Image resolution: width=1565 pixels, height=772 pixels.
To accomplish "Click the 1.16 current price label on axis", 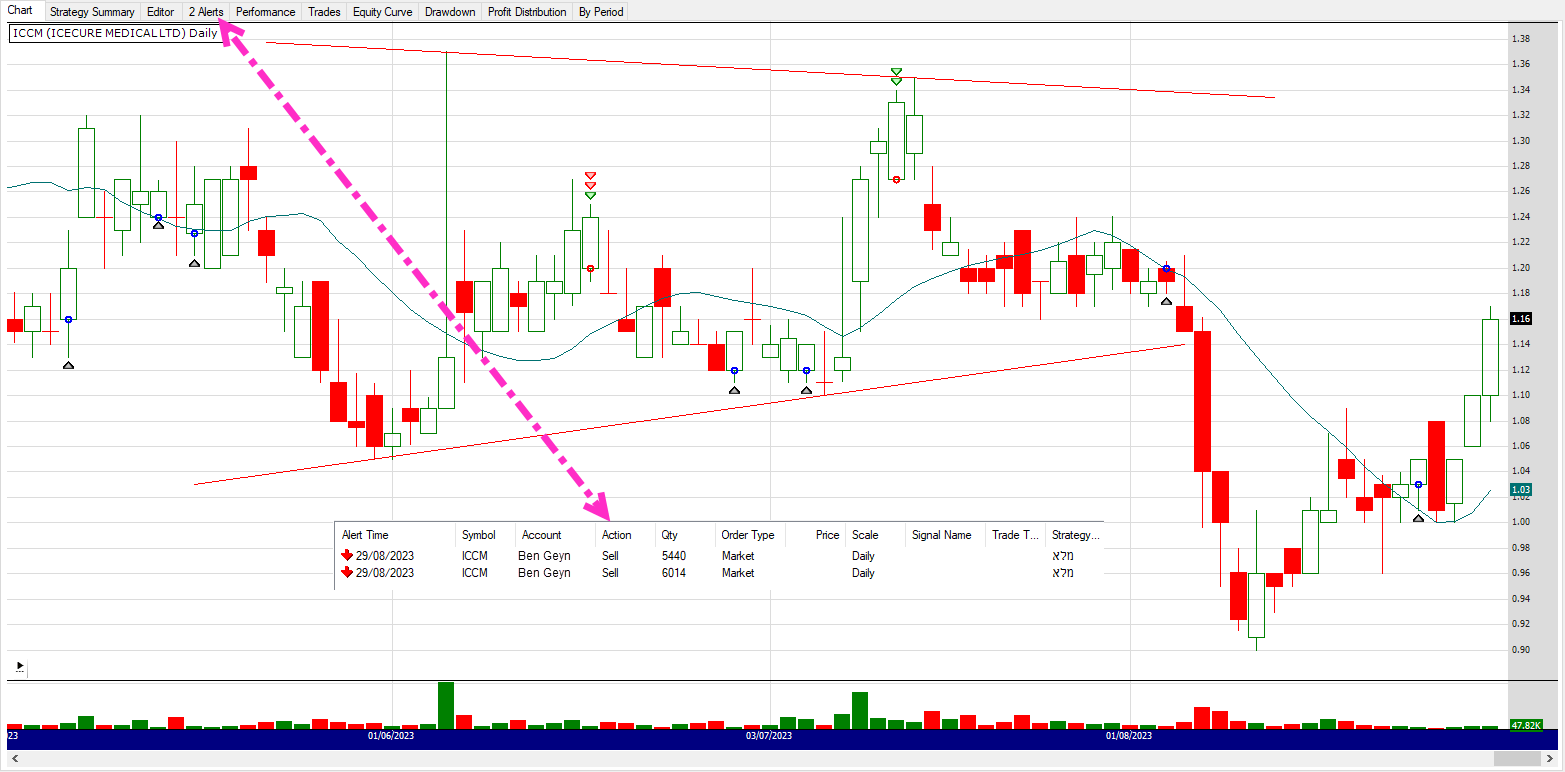I will pyautogui.click(x=1521, y=319).
